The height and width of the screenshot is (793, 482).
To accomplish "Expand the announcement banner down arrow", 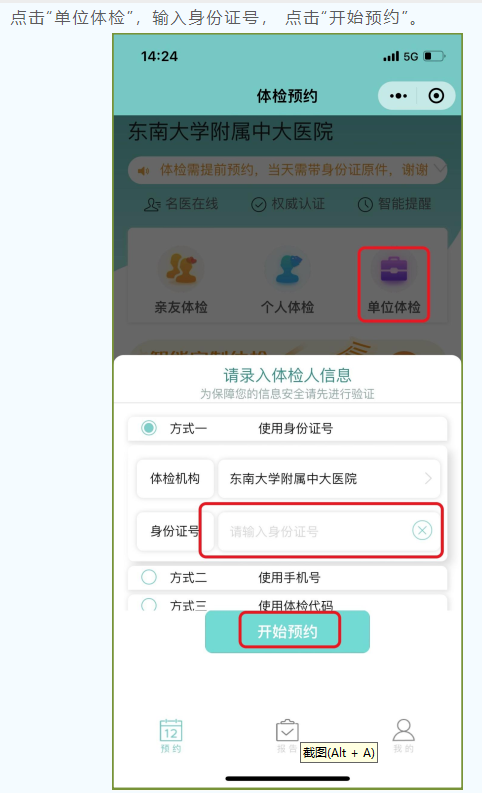I will [x=440, y=168].
